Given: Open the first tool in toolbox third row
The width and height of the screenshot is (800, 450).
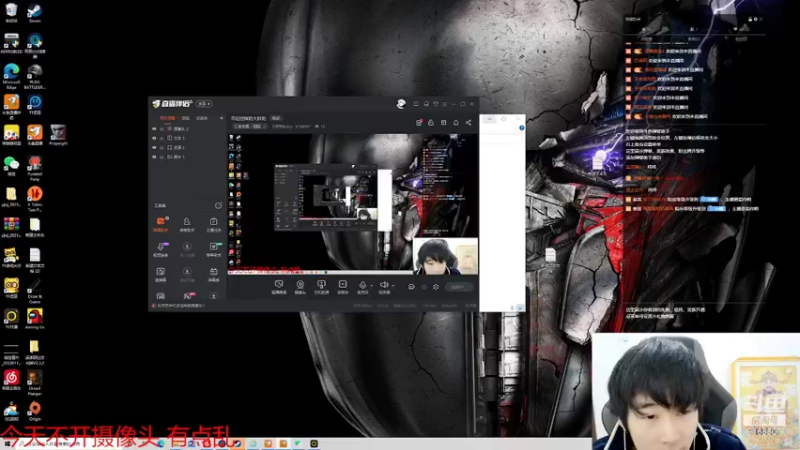Looking at the screenshot, I should coord(161,274).
